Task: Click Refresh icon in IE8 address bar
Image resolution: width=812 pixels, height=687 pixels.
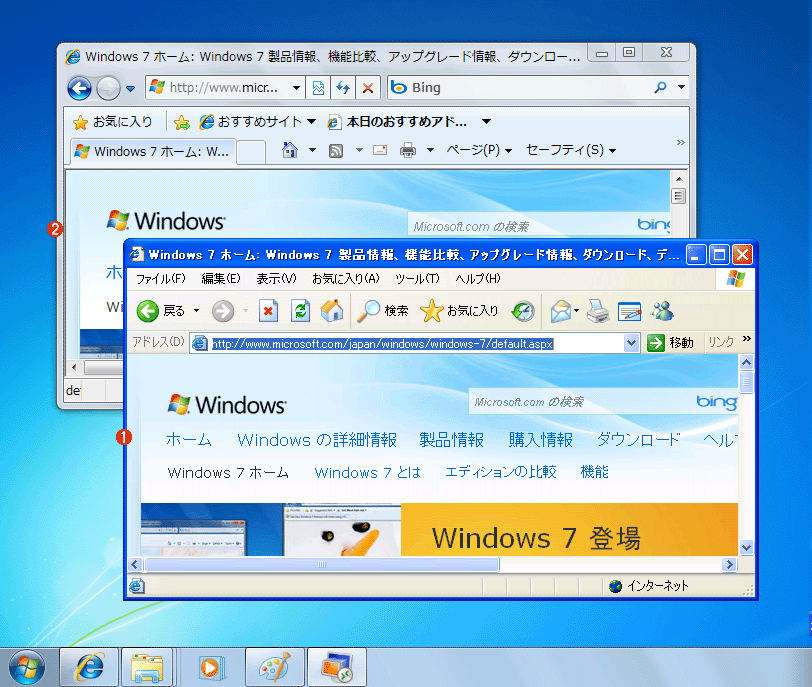Action: 343,88
